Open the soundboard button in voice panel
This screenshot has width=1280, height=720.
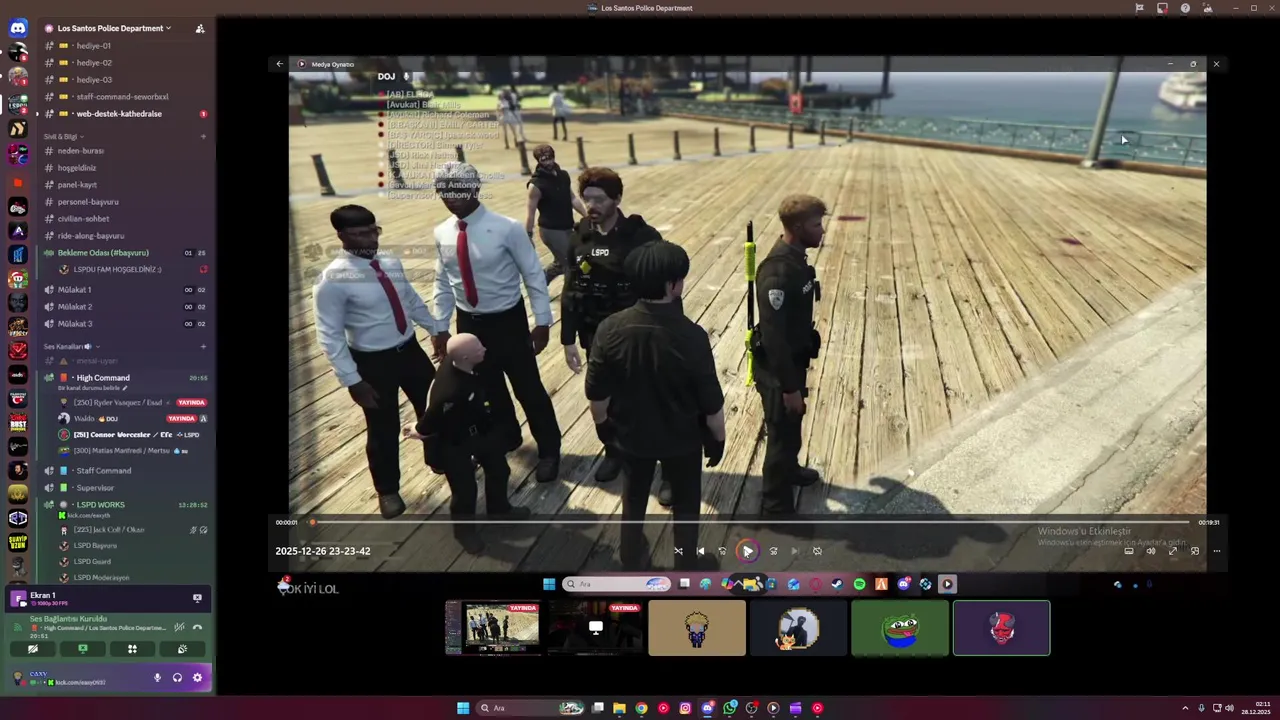pyautogui.click(x=182, y=649)
